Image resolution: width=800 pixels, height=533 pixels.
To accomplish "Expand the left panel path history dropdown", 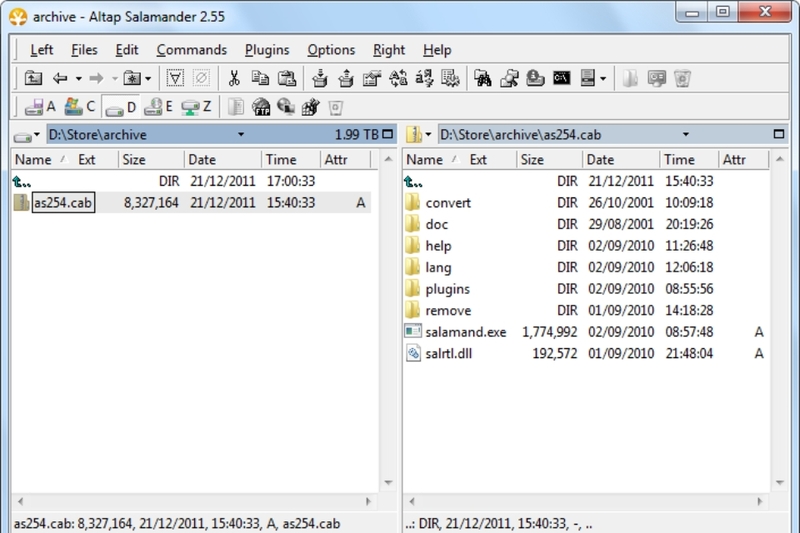I will tap(241, 134).
